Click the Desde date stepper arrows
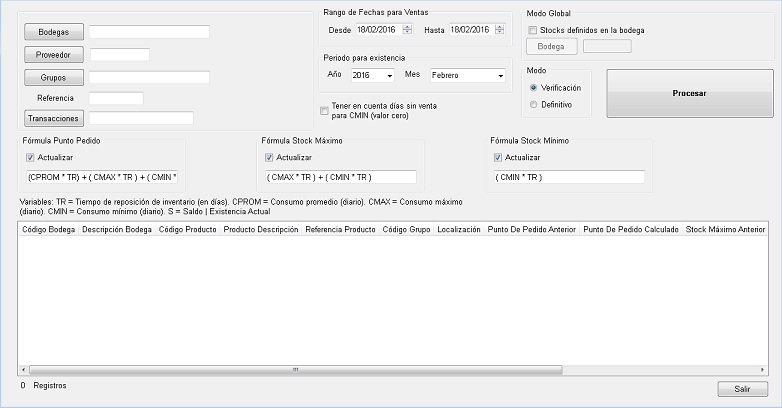This screenshot has height=408, width=782. 407,30
